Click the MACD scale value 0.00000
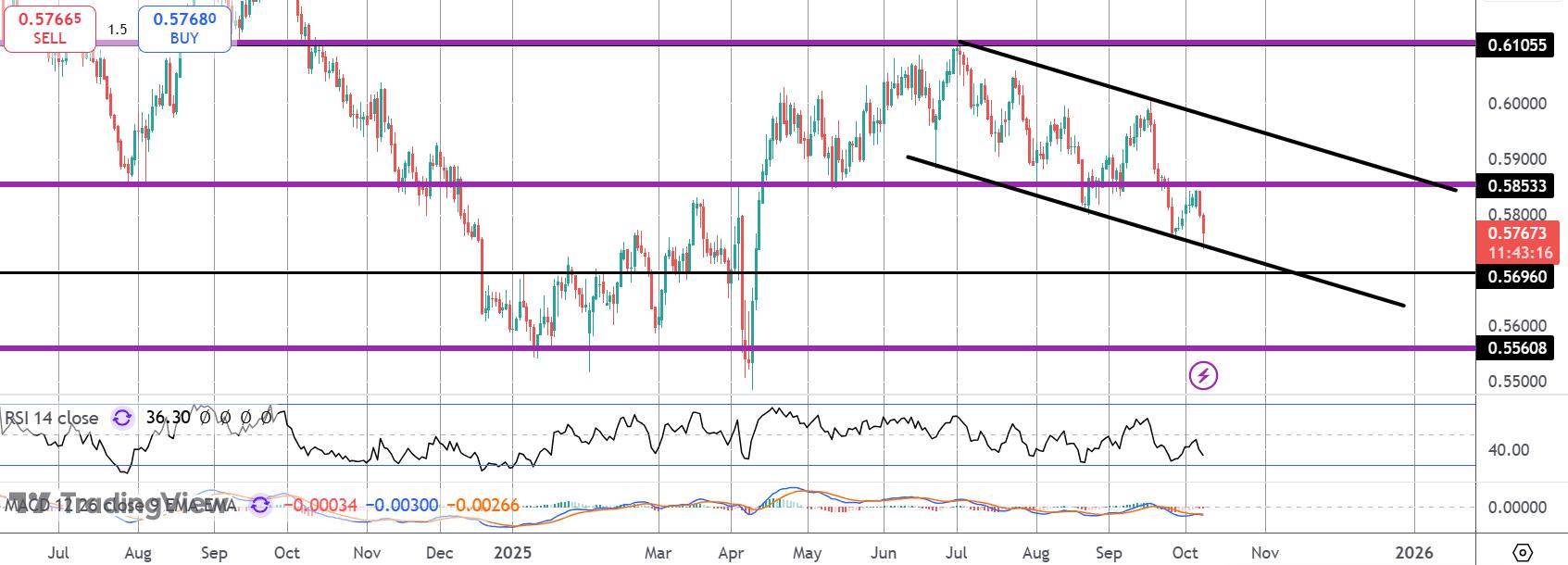The width and height of the screenshot is (1568, 565). click(1517, 508)
